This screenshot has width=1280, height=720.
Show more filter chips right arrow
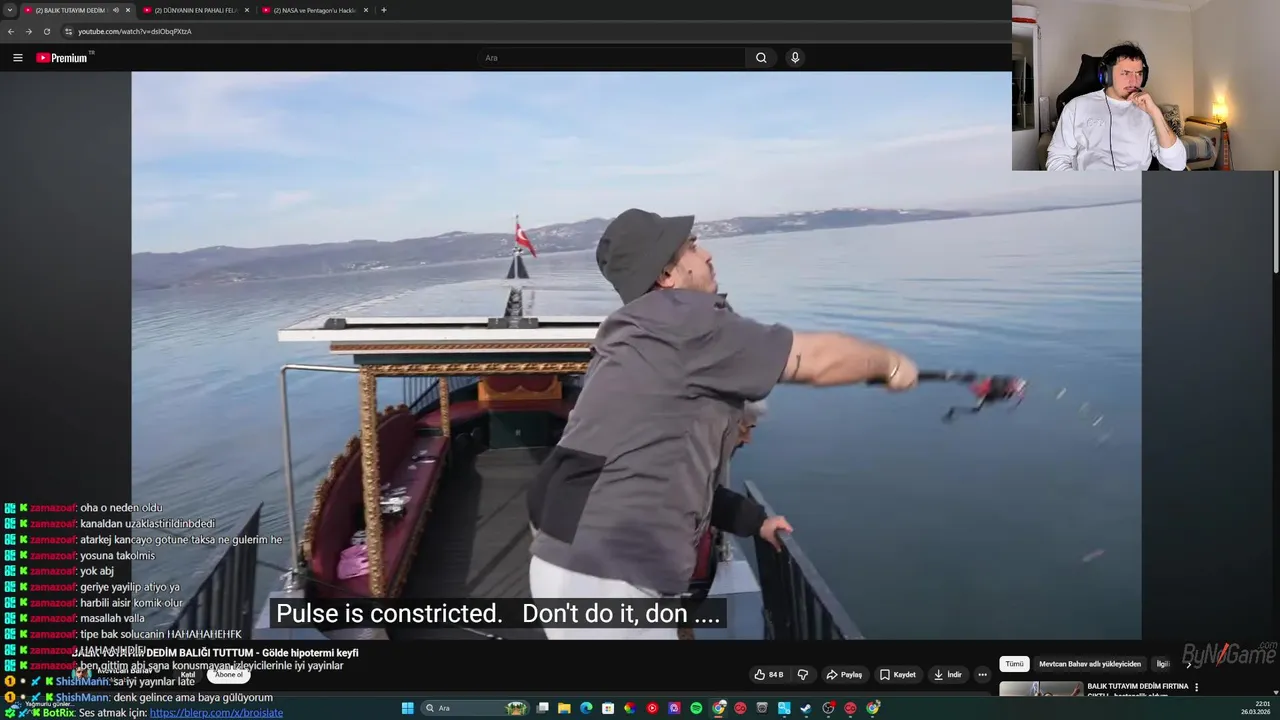click(x=1189, y=664)
